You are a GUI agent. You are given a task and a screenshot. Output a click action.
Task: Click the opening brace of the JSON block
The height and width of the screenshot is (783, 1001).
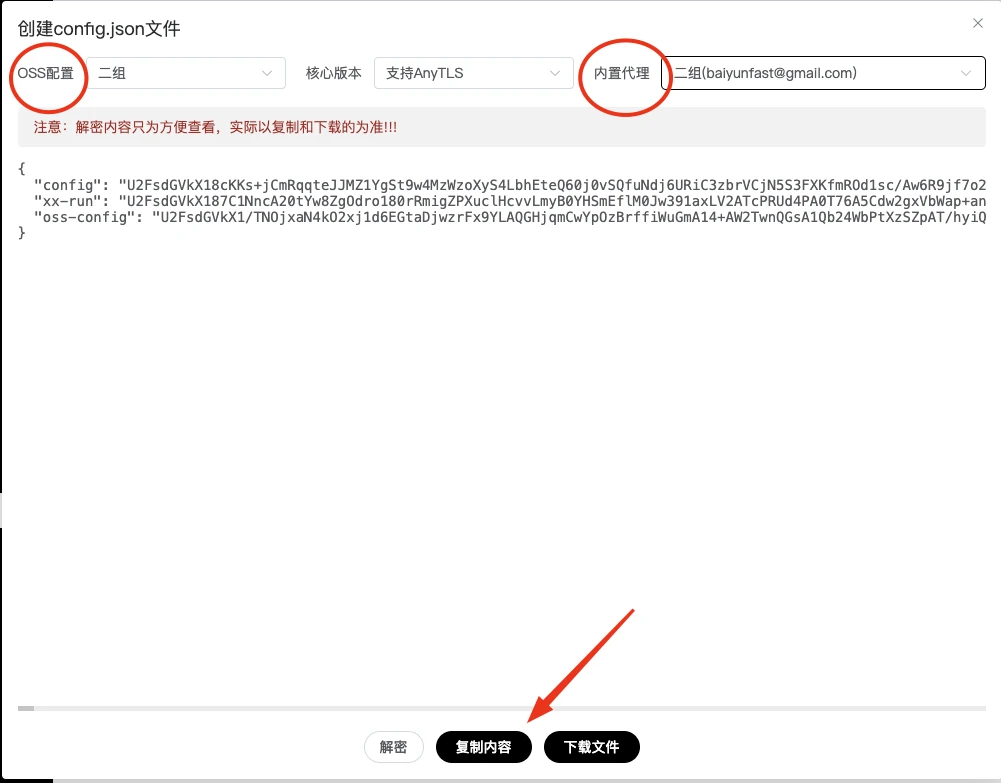coord(21,168)
